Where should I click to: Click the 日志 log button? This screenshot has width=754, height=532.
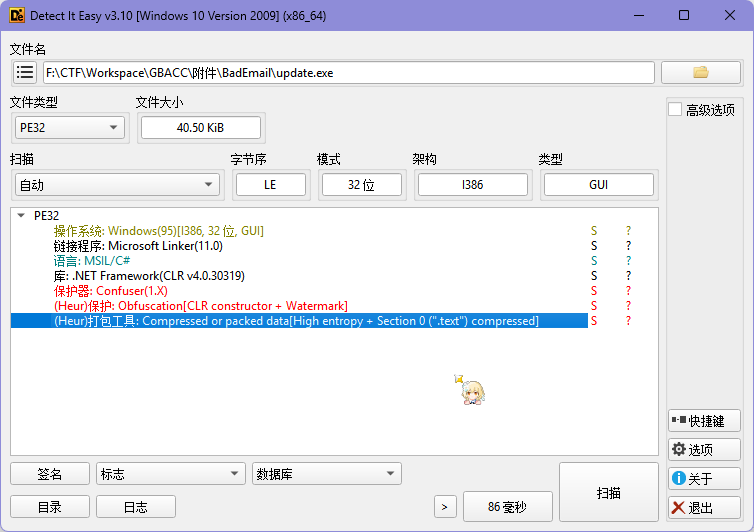(136, 507)
